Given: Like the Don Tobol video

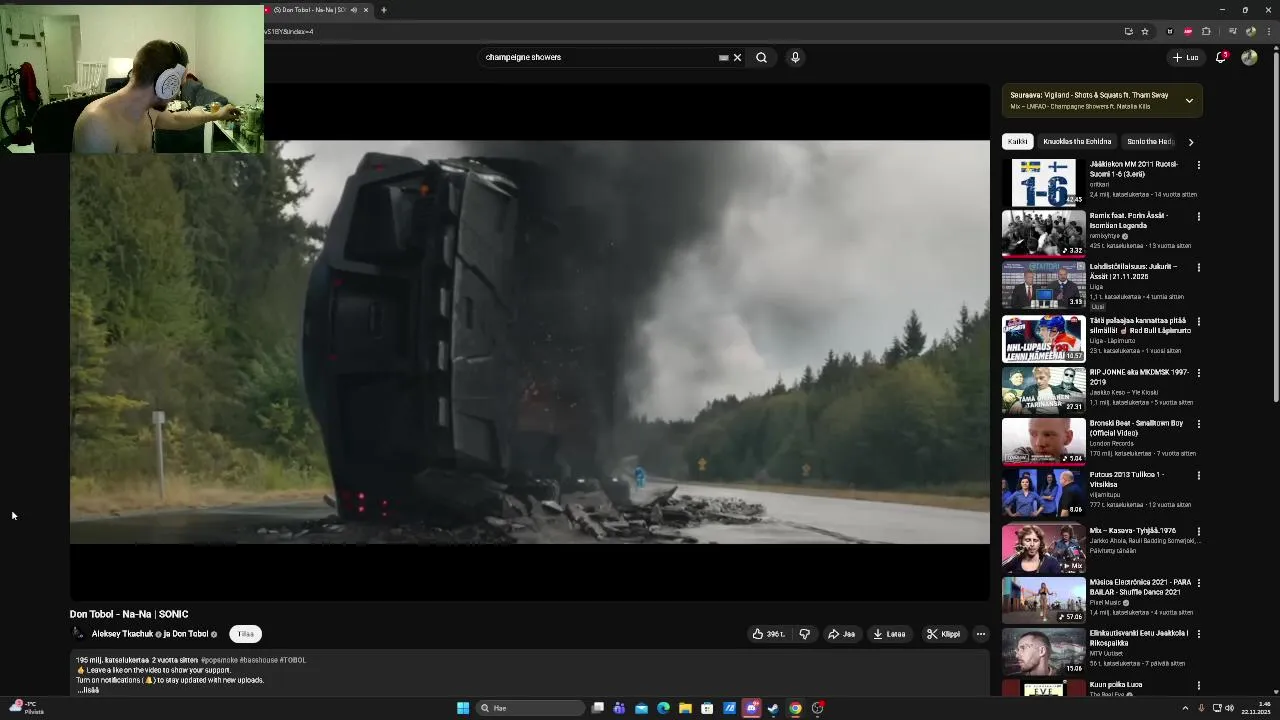Looking at the screenshot, I should (768, 634).
